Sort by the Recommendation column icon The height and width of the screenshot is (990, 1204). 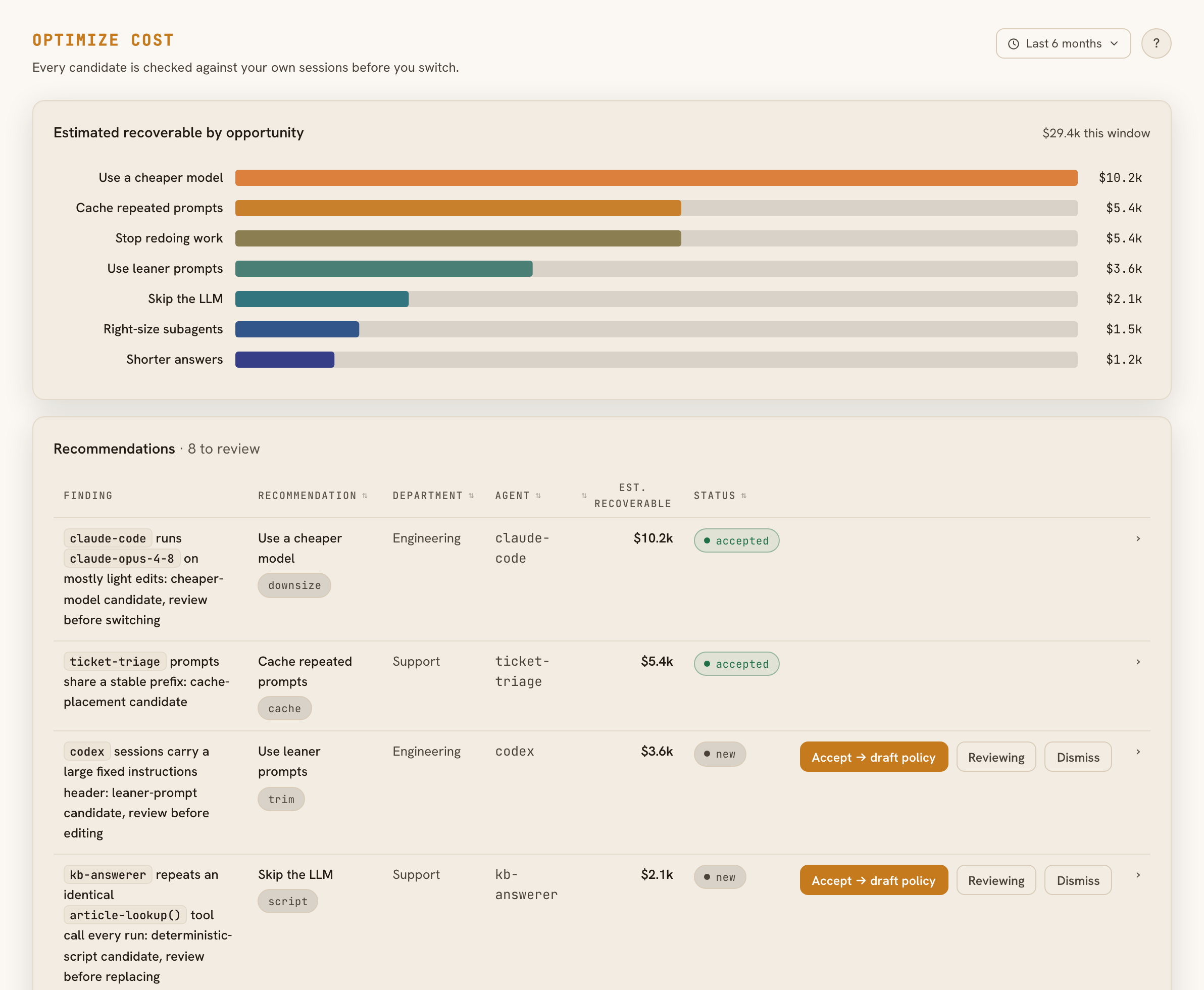(365, 496)
